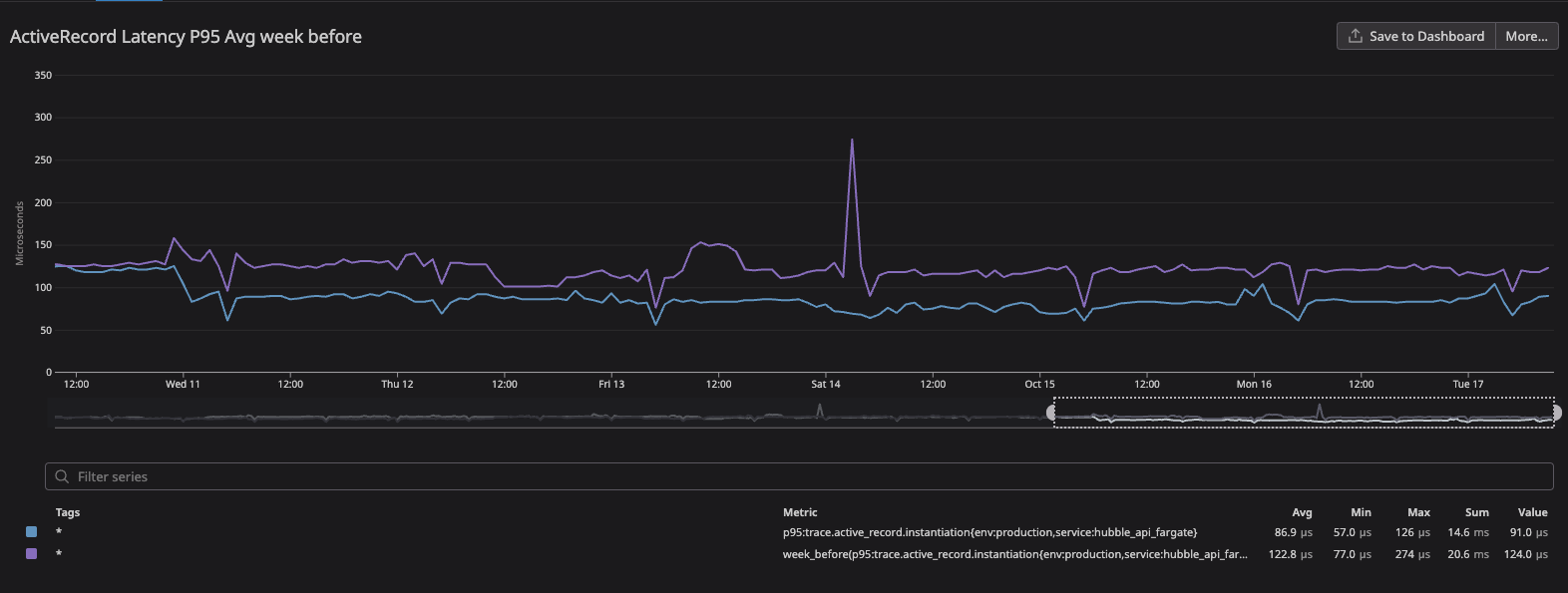This screenshot has width=1568, height=593.
Task: Open the More... dropdown menu
Action: coord(1526,36)
